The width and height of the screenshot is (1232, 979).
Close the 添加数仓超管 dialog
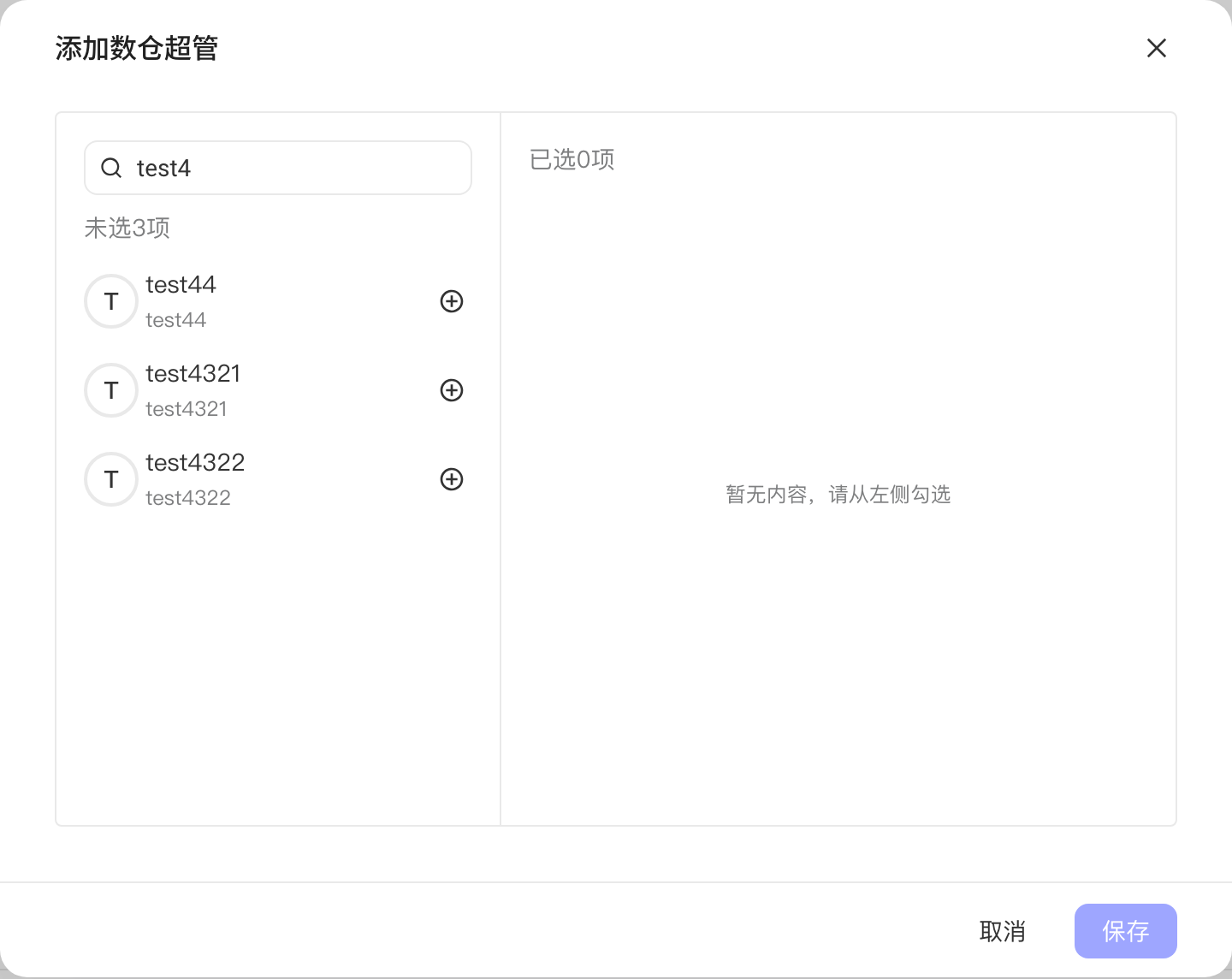(1157, 48)
